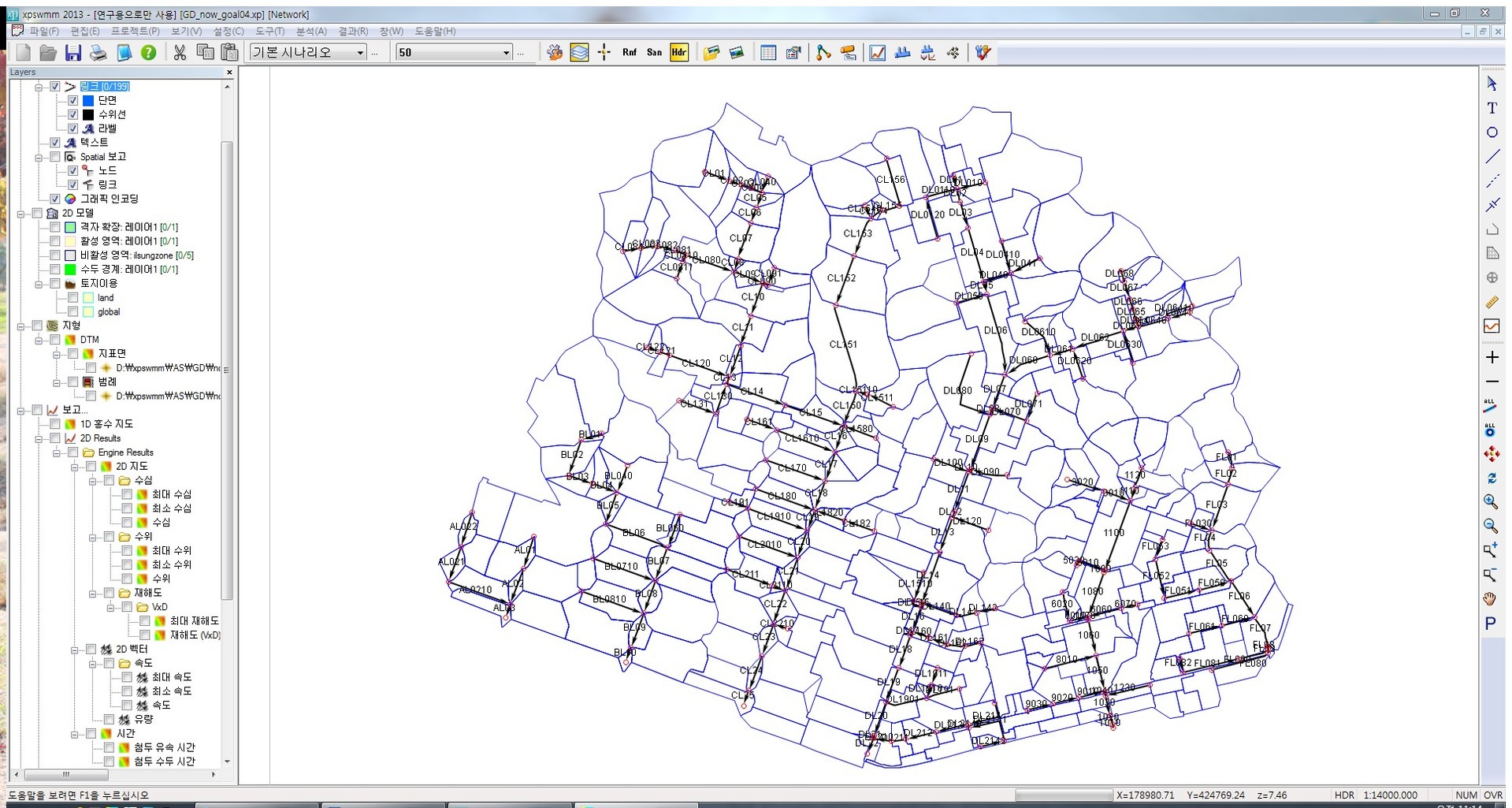
Task: Uncheck the 라벨 layer checkbox
Action: point(73,128)
